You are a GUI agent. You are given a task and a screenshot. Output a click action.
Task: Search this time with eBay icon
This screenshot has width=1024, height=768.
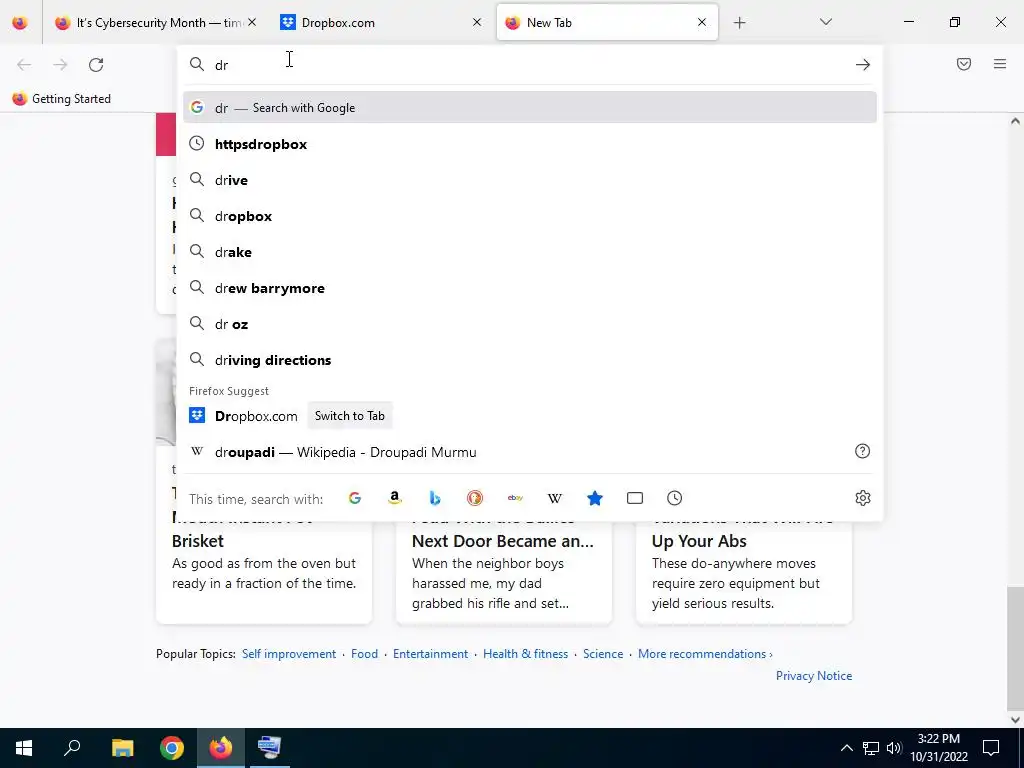pos(515,498)
